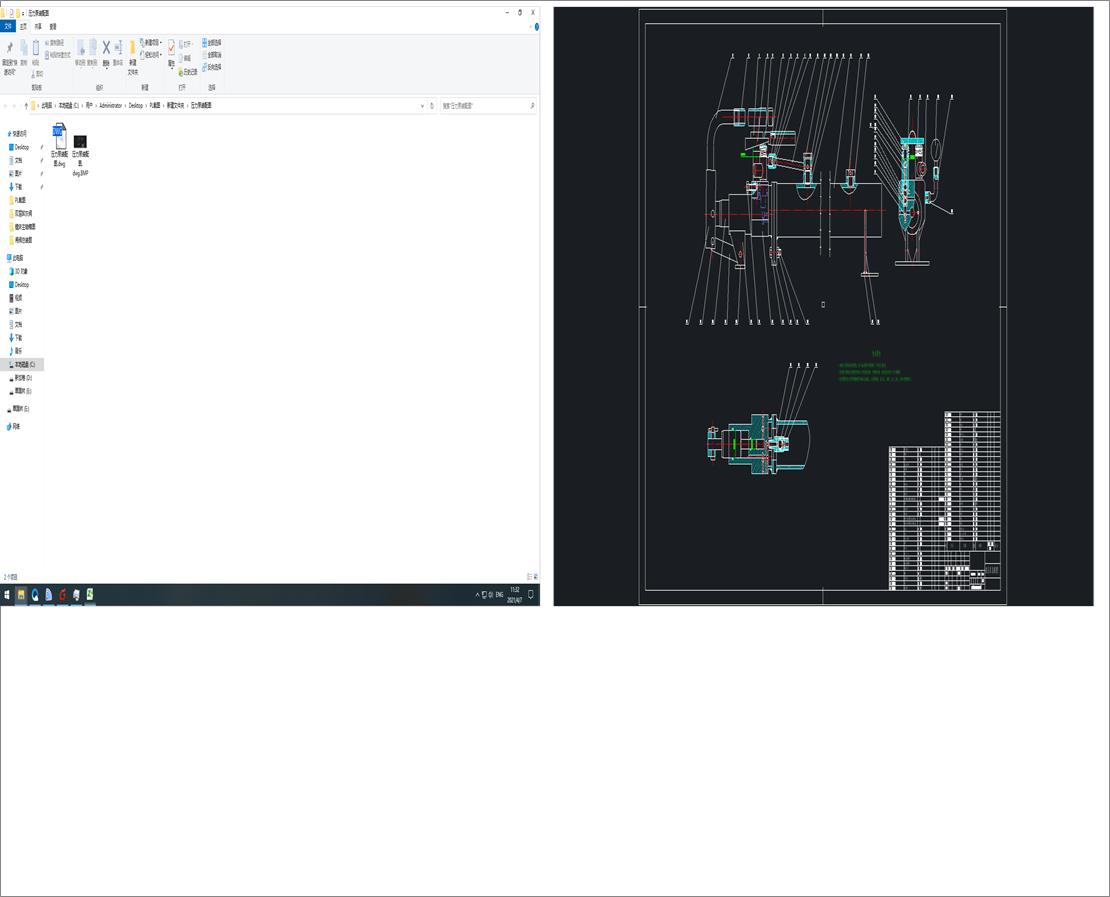Open the Windows Start menu
Image resolution: width=1110 pixels, height=897 pixels.
point(7,594)
